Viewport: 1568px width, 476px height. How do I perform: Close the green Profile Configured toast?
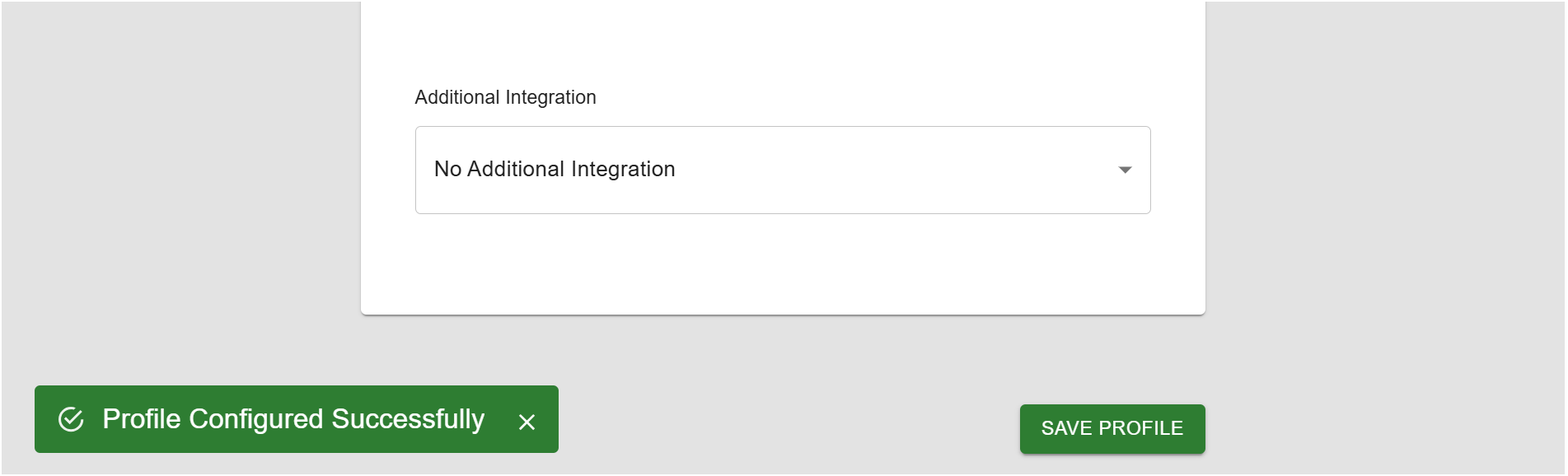(527, 422)
